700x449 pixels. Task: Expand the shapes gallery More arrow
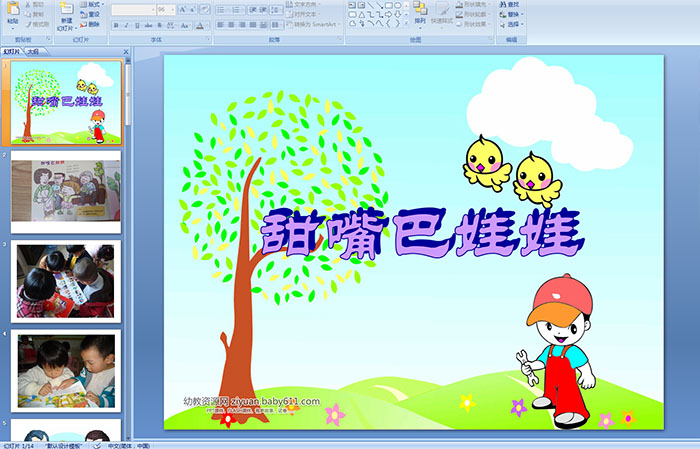[406, 23]
